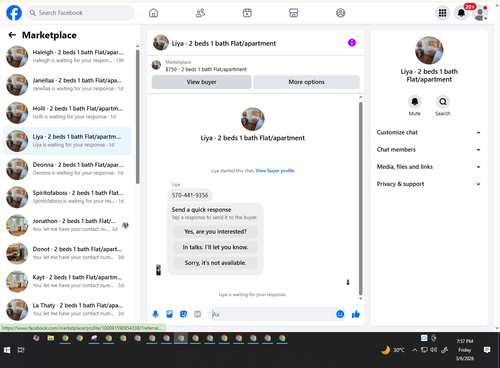Click the purple conversation info icon
Viewport: 500px width, 368px height.
click(x=352, y=43)
